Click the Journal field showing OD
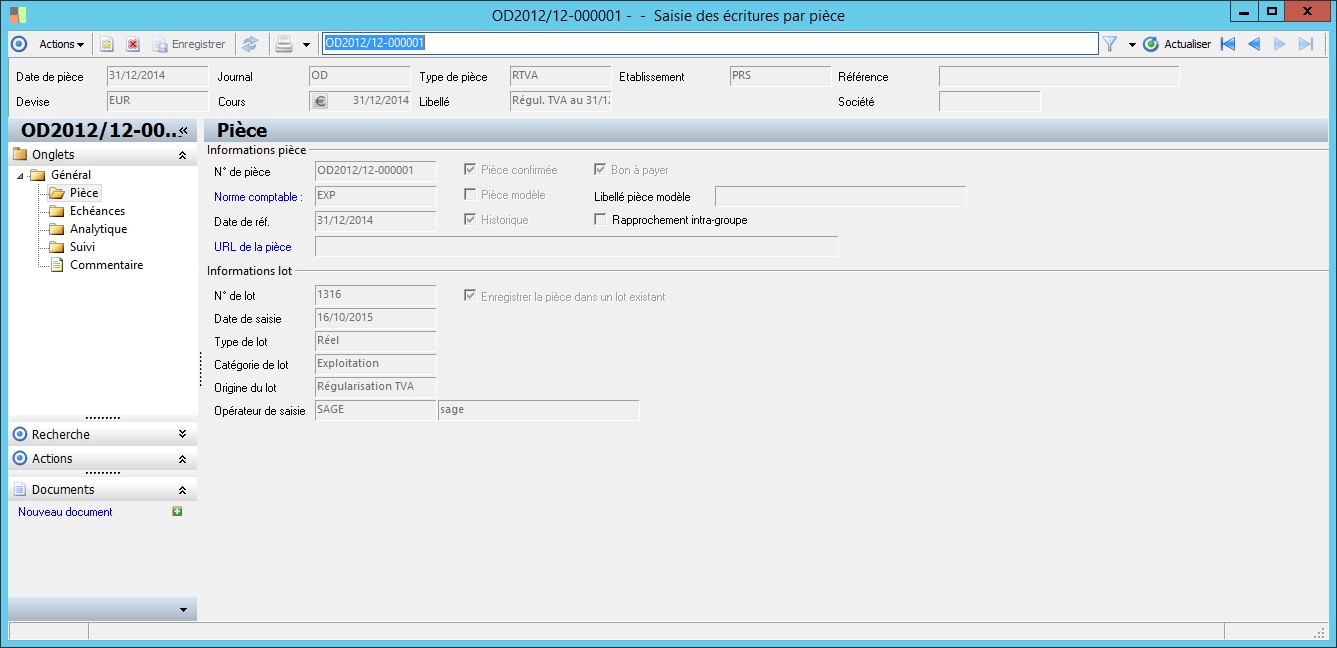The width and height of the screenshot is (1337, 648). 359,76
